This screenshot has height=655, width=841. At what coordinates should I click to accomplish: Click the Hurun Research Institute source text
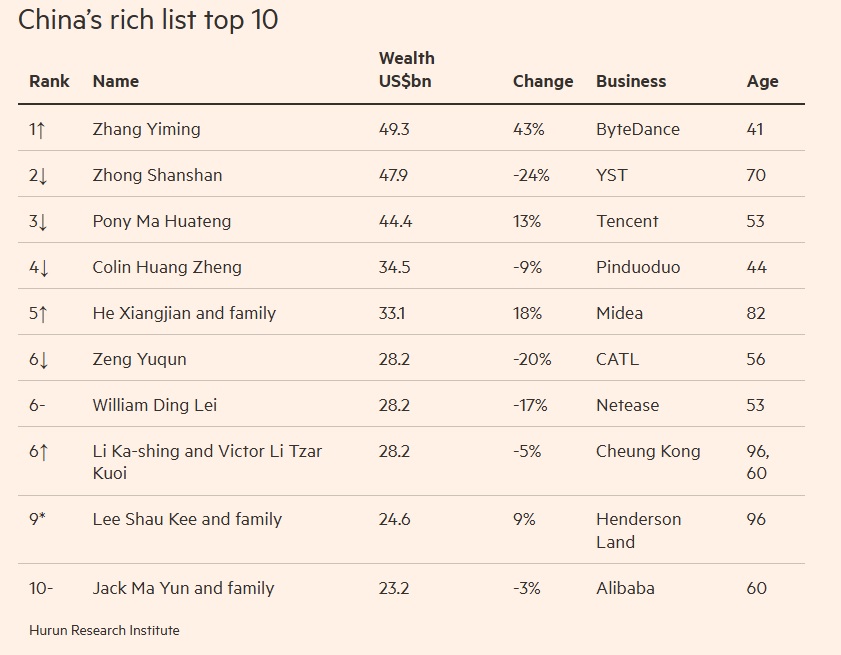point(104,630)
